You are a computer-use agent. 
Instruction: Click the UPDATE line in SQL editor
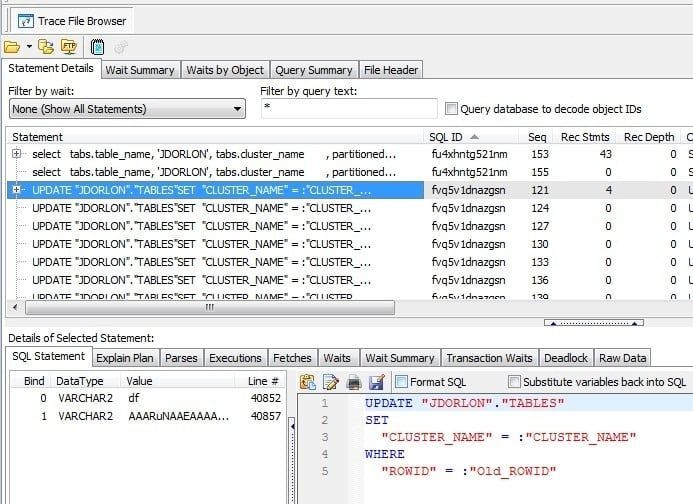tap(464, 403)
